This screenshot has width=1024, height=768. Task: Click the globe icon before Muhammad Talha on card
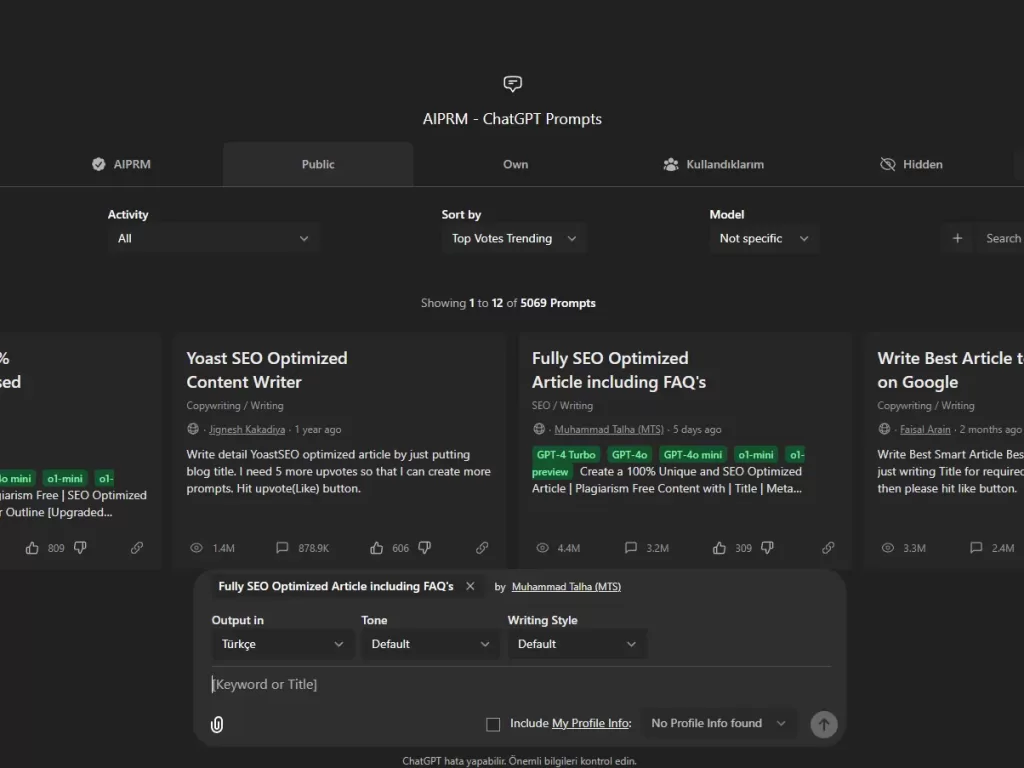click(539, 429)
